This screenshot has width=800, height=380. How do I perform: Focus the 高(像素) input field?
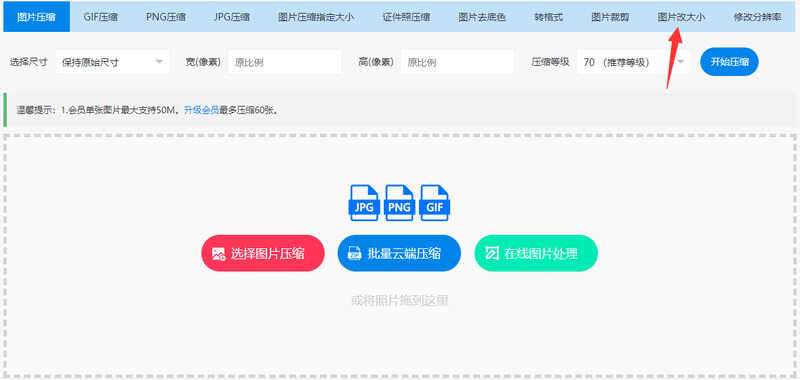coord(457,62)
